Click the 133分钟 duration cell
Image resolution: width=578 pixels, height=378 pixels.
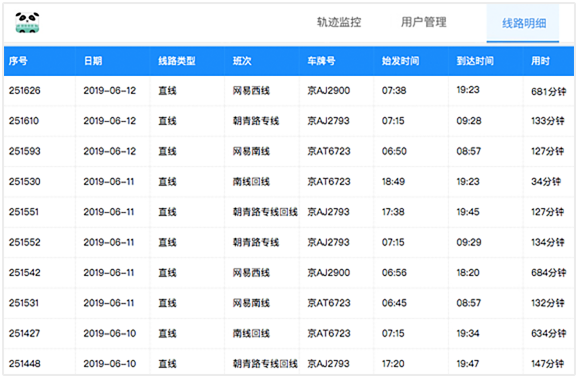click(x=547, y=121)
